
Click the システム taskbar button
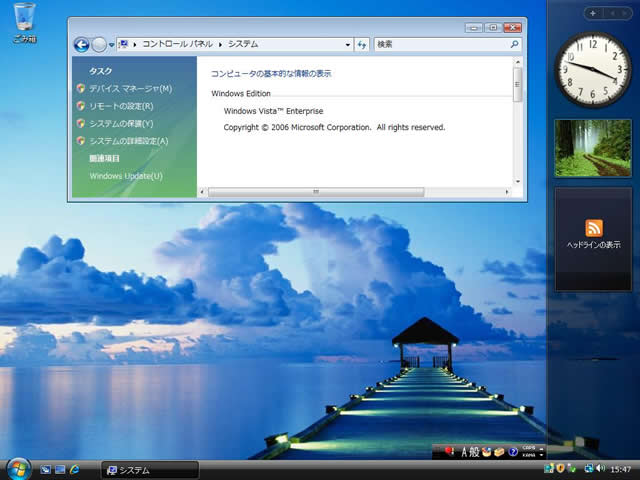[x=149, y=469]
